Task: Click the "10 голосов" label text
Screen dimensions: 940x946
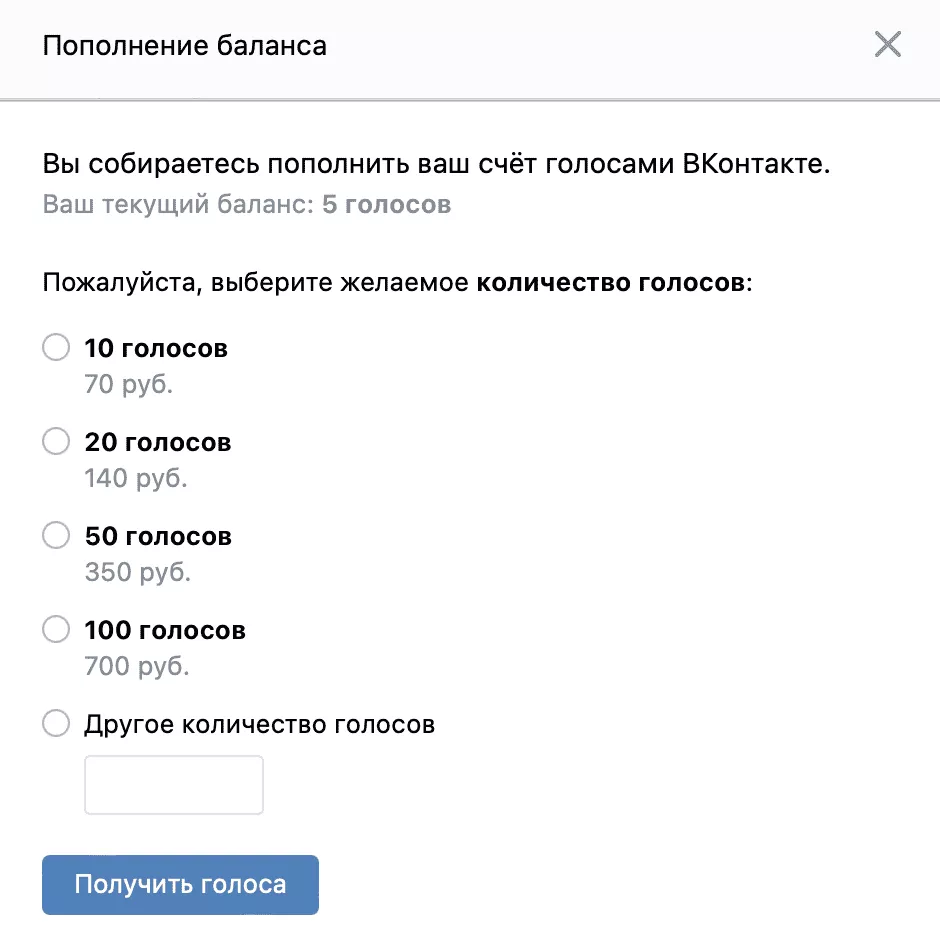Action: coord(156,349)
